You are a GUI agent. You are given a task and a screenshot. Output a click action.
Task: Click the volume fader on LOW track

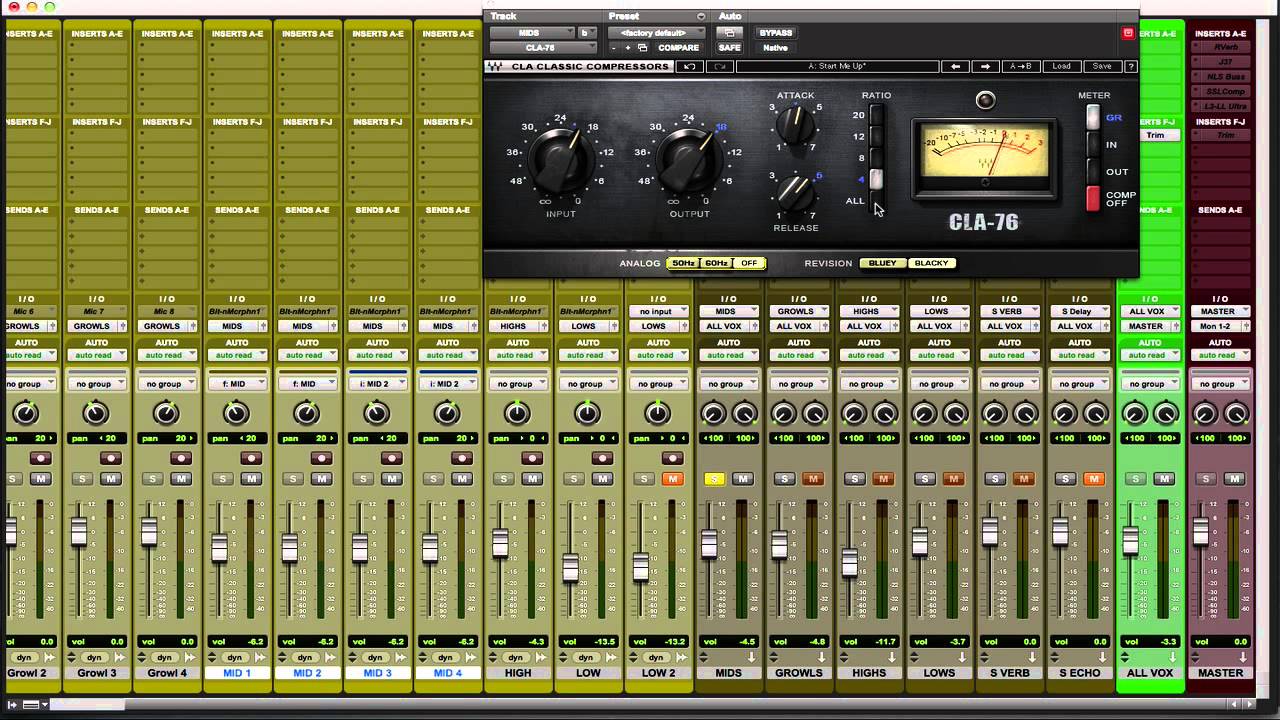[570, 567]
